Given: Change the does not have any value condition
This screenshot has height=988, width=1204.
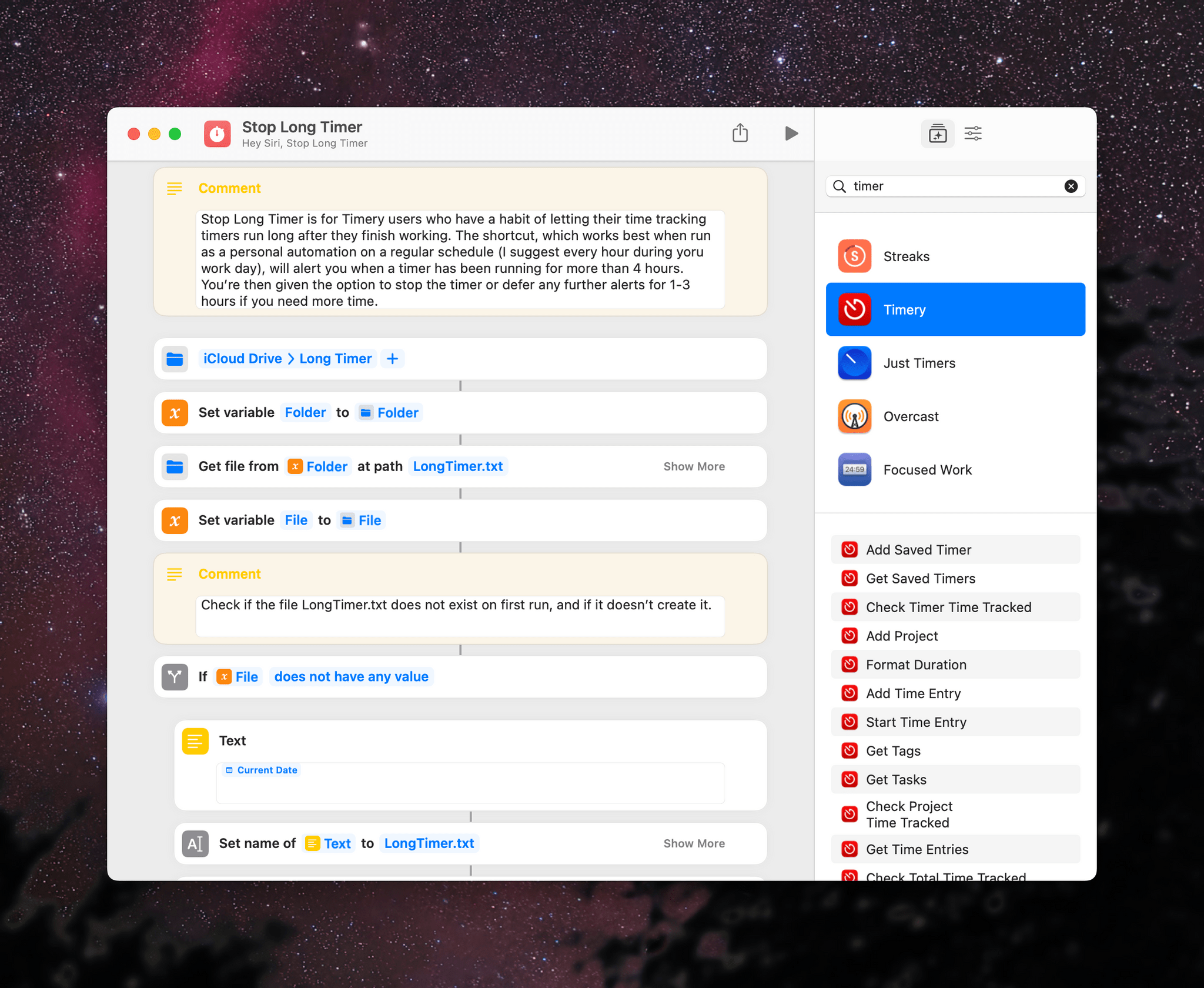Looking at the screenshot, I should point(352,677).
